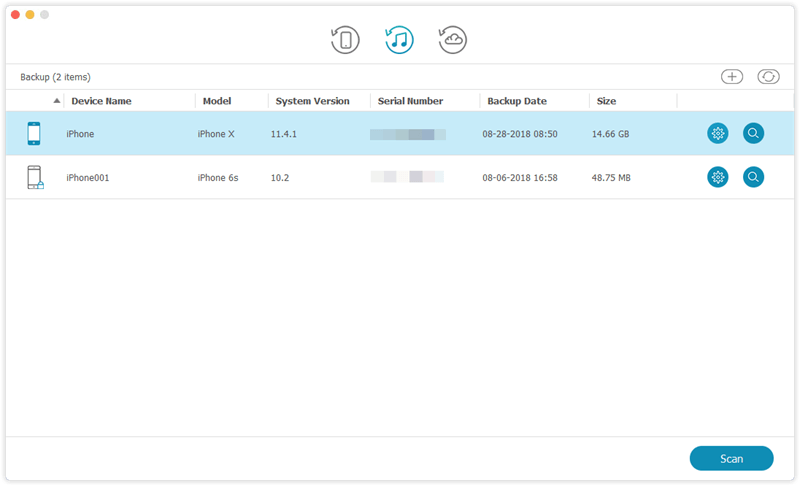
Task: Sort by Model column header
Action: coord(217,101)
